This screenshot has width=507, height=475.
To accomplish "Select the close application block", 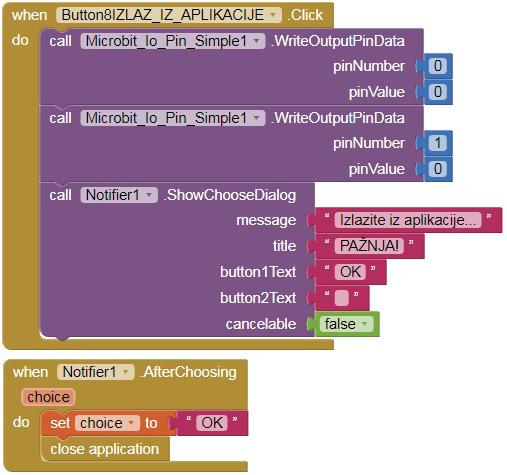I will 105,449.
